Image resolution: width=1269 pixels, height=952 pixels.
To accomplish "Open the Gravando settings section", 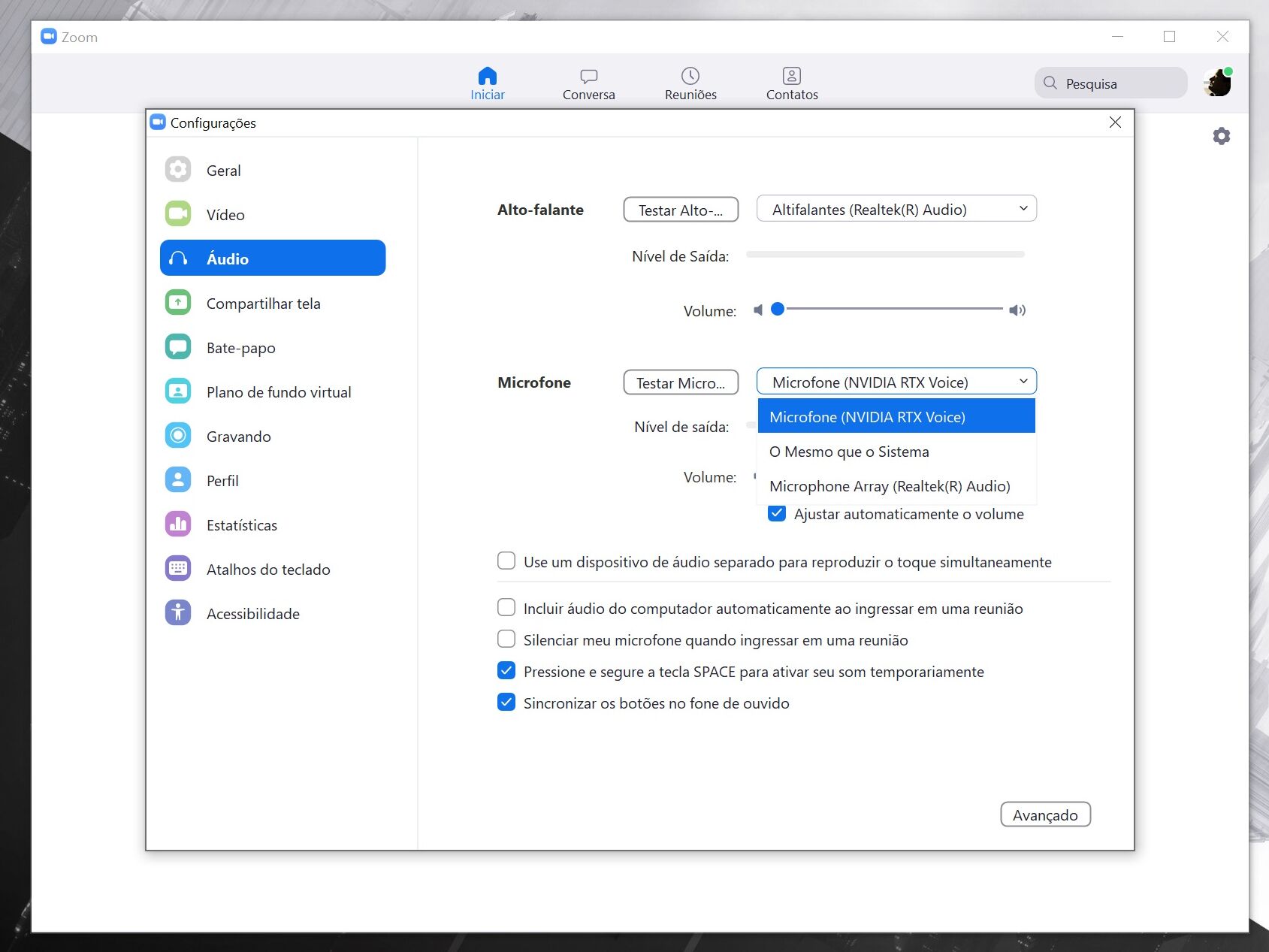I will (273, 436).
